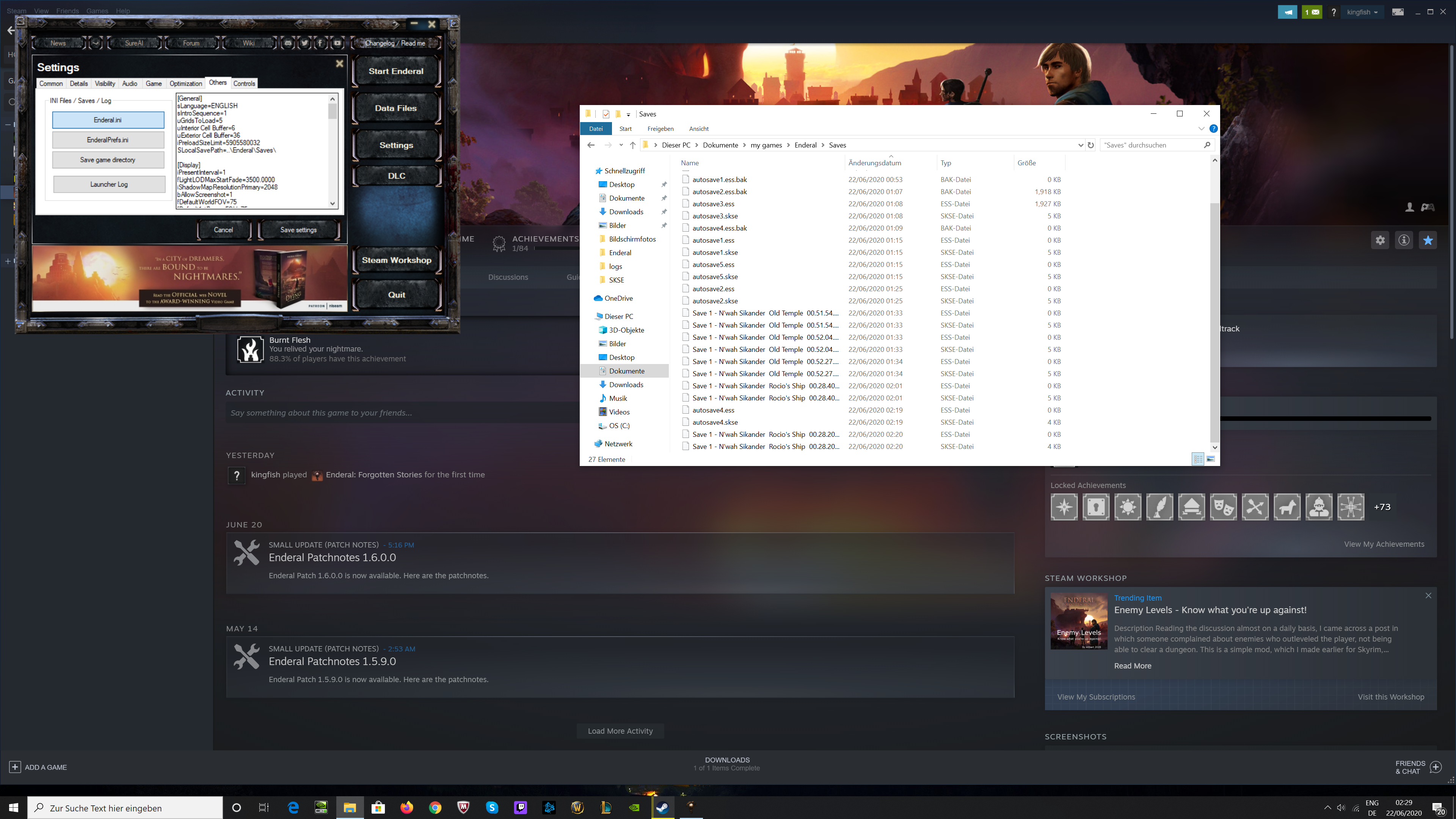Open the Enderal Facebook icon
Screen dimensions: 1456x819
pos(320,44)
